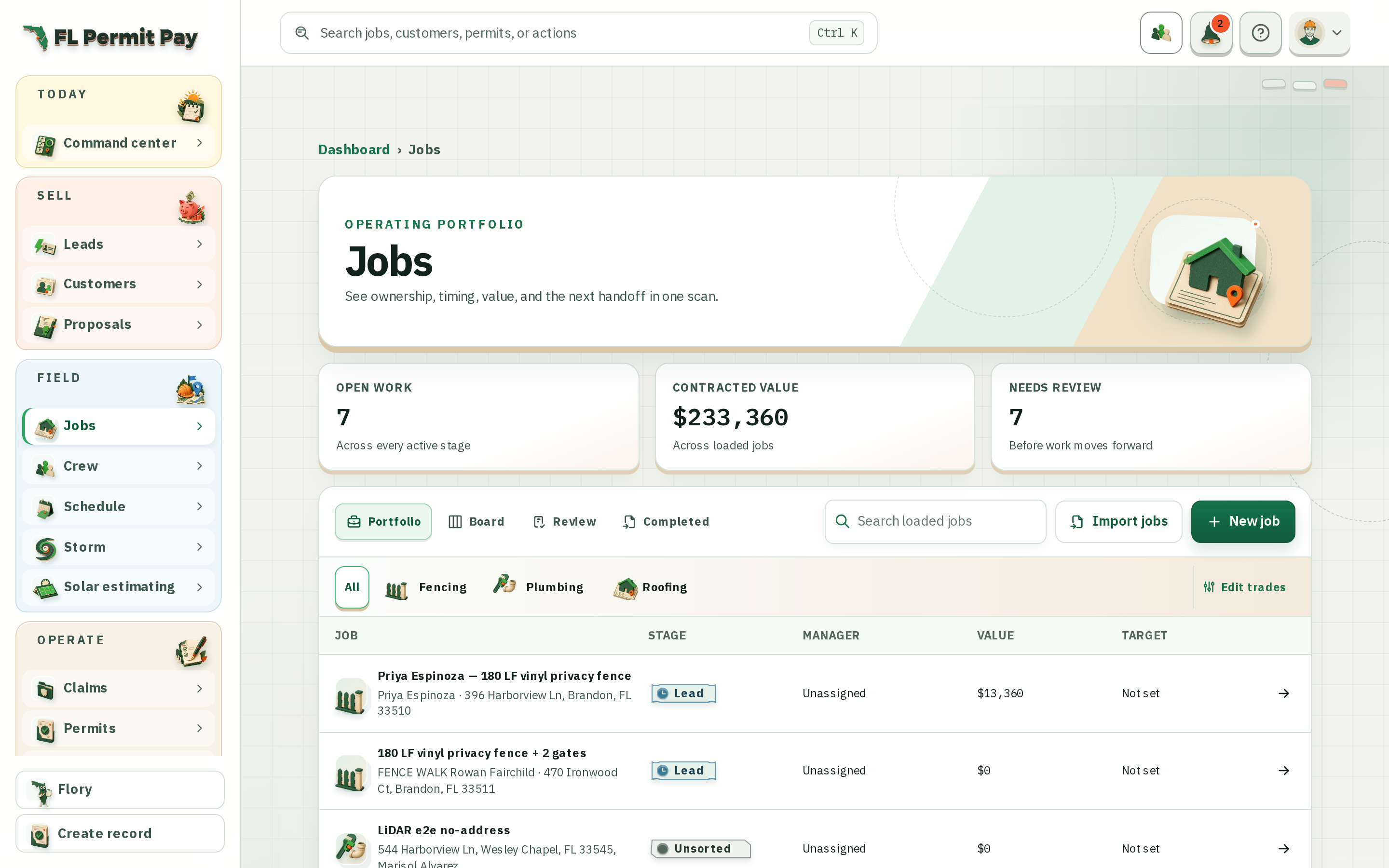Expand the Crew chevron
Viewport: 1389px width, 868px height.
click(x=199, y=466)
